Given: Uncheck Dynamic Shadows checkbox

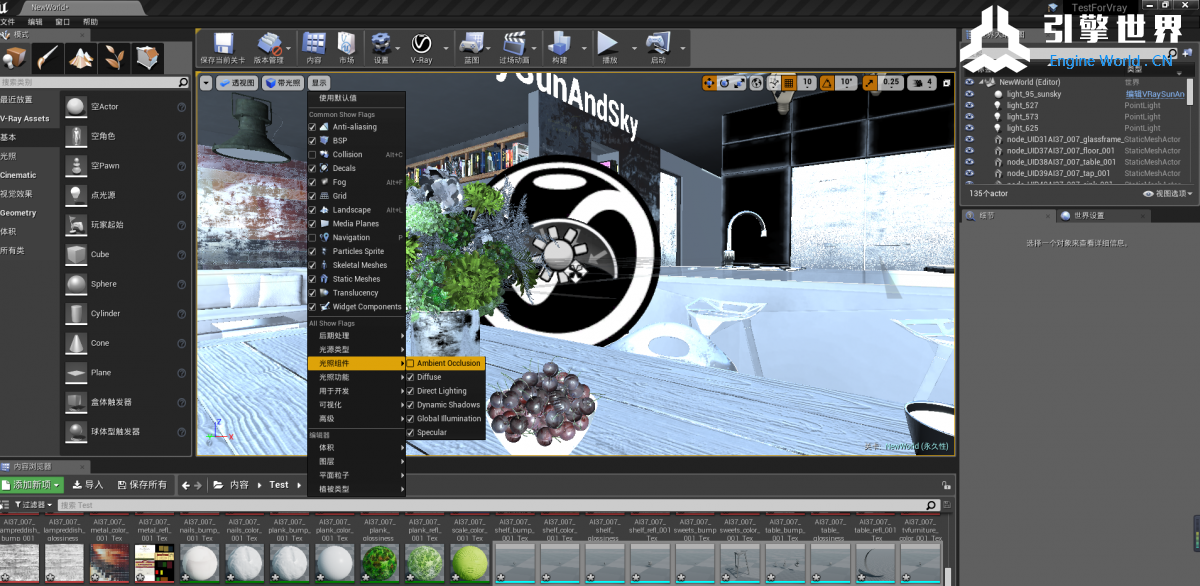Looking at the screenshot, I should [x=411, y=405].
